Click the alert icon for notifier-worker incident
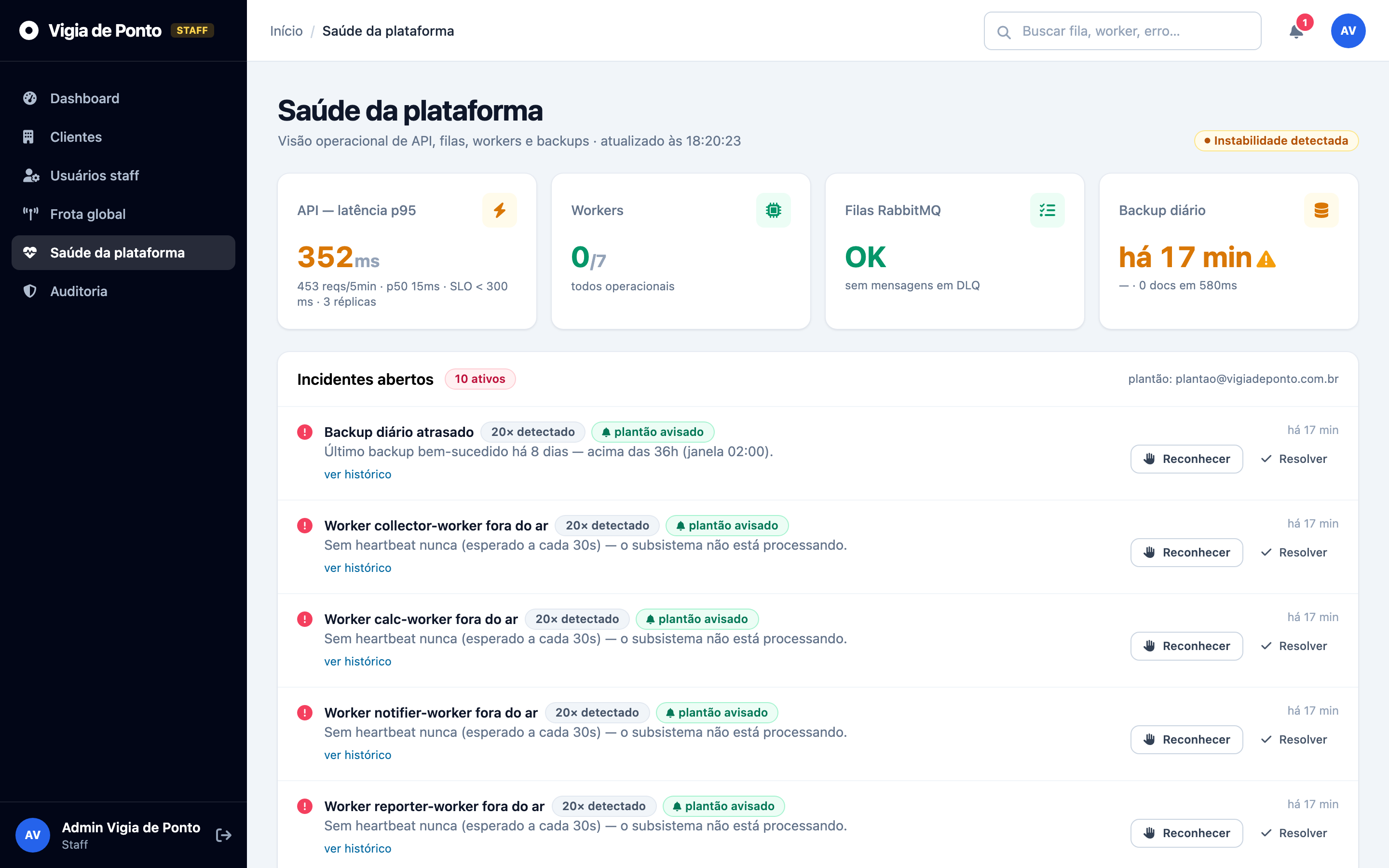 (x=305, y=712)
